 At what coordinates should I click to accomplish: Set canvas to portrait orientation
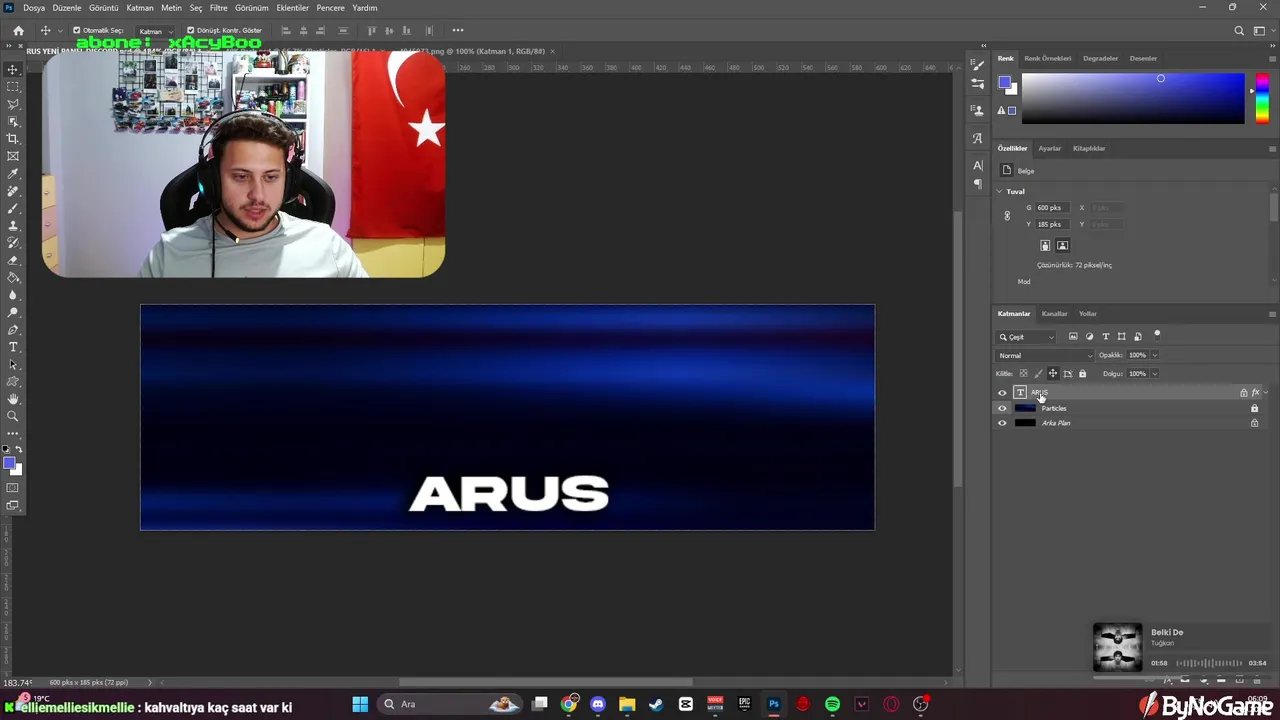point(1045,246)
